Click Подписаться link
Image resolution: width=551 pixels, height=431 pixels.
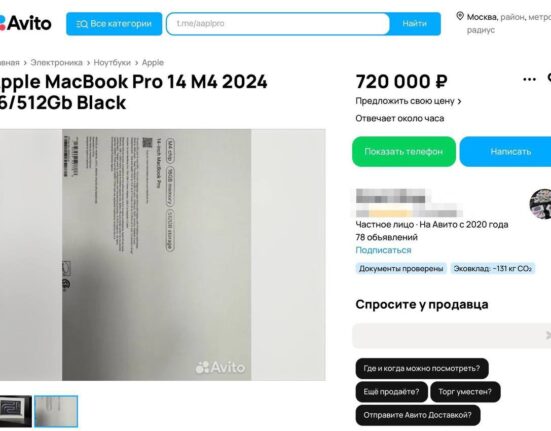tap(383, 250)
